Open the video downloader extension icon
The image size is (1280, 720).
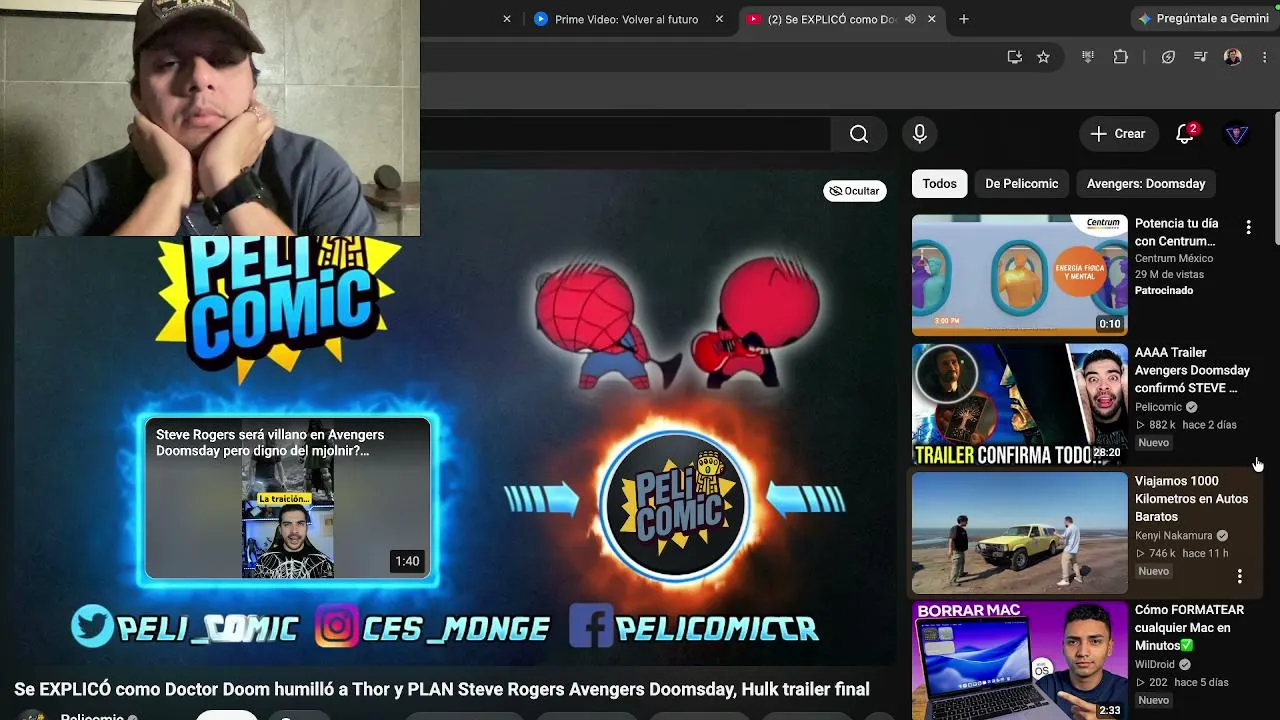pos(1088,57)
